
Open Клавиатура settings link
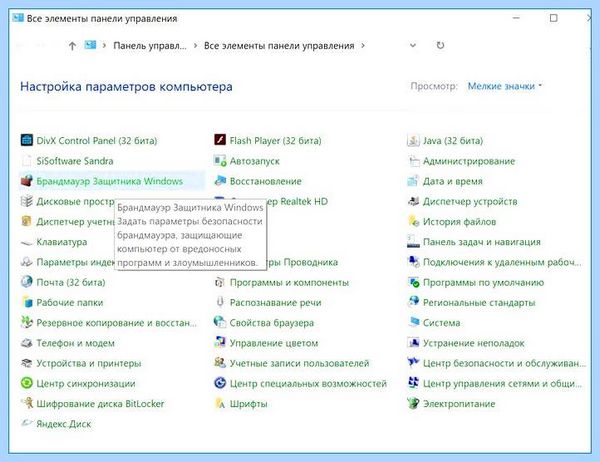62,242
